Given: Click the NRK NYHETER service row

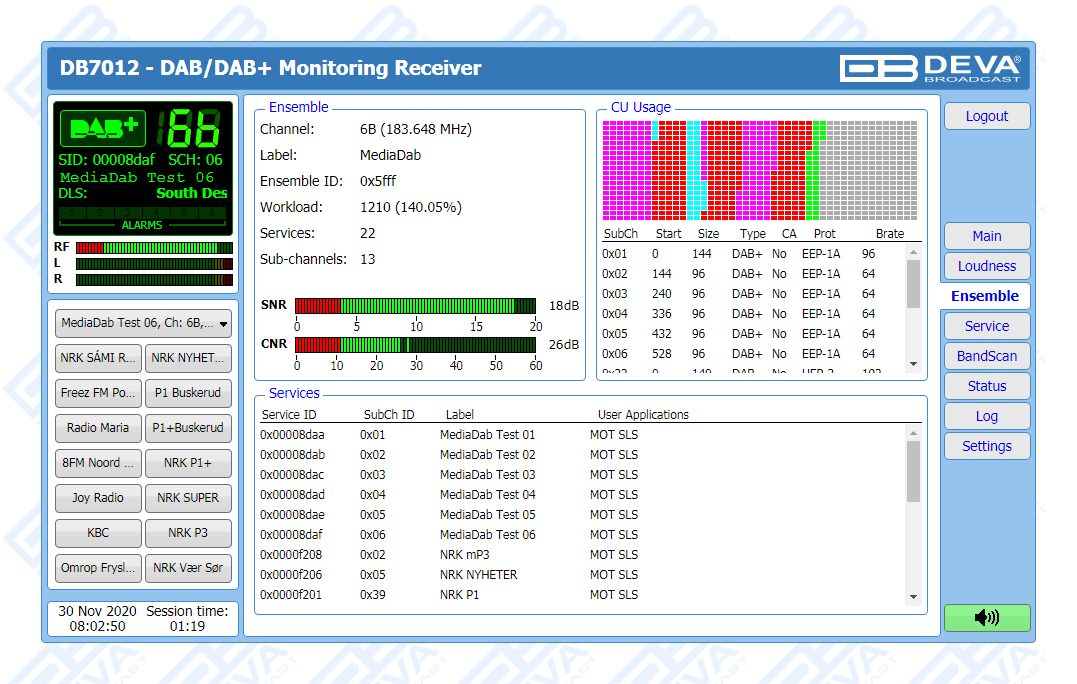Looking at the screenshot, I should [478, 575].
